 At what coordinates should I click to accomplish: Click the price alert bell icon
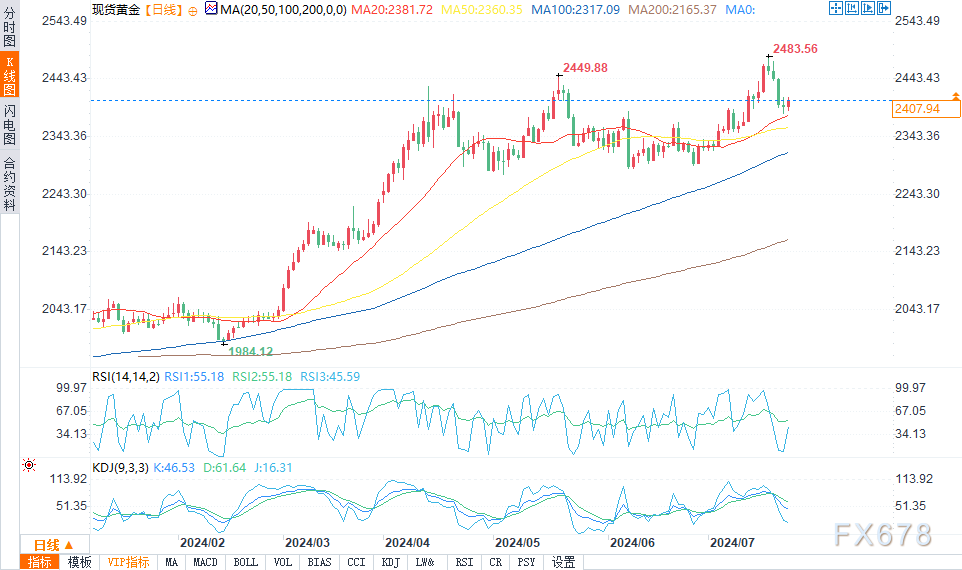(x=955, y=93)
